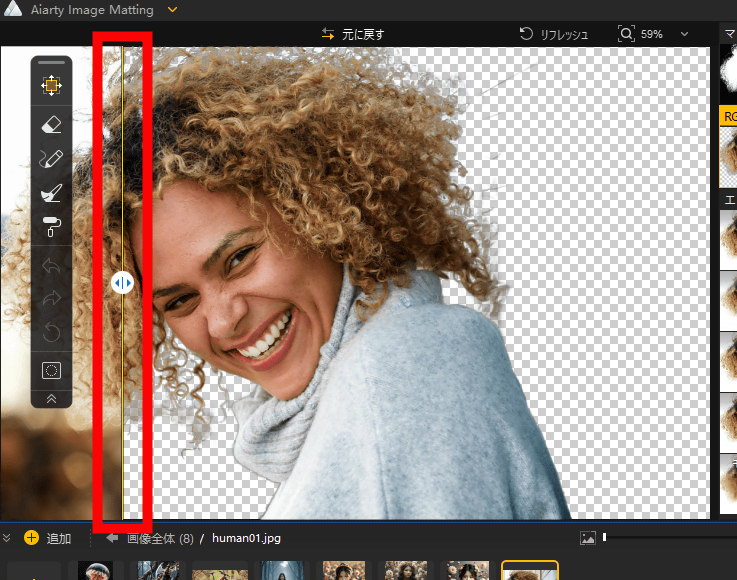This screenshot has height=580, width=737.
Task: Select the paint roller tool
Action: pyautogui.click(x=51, y=227)
